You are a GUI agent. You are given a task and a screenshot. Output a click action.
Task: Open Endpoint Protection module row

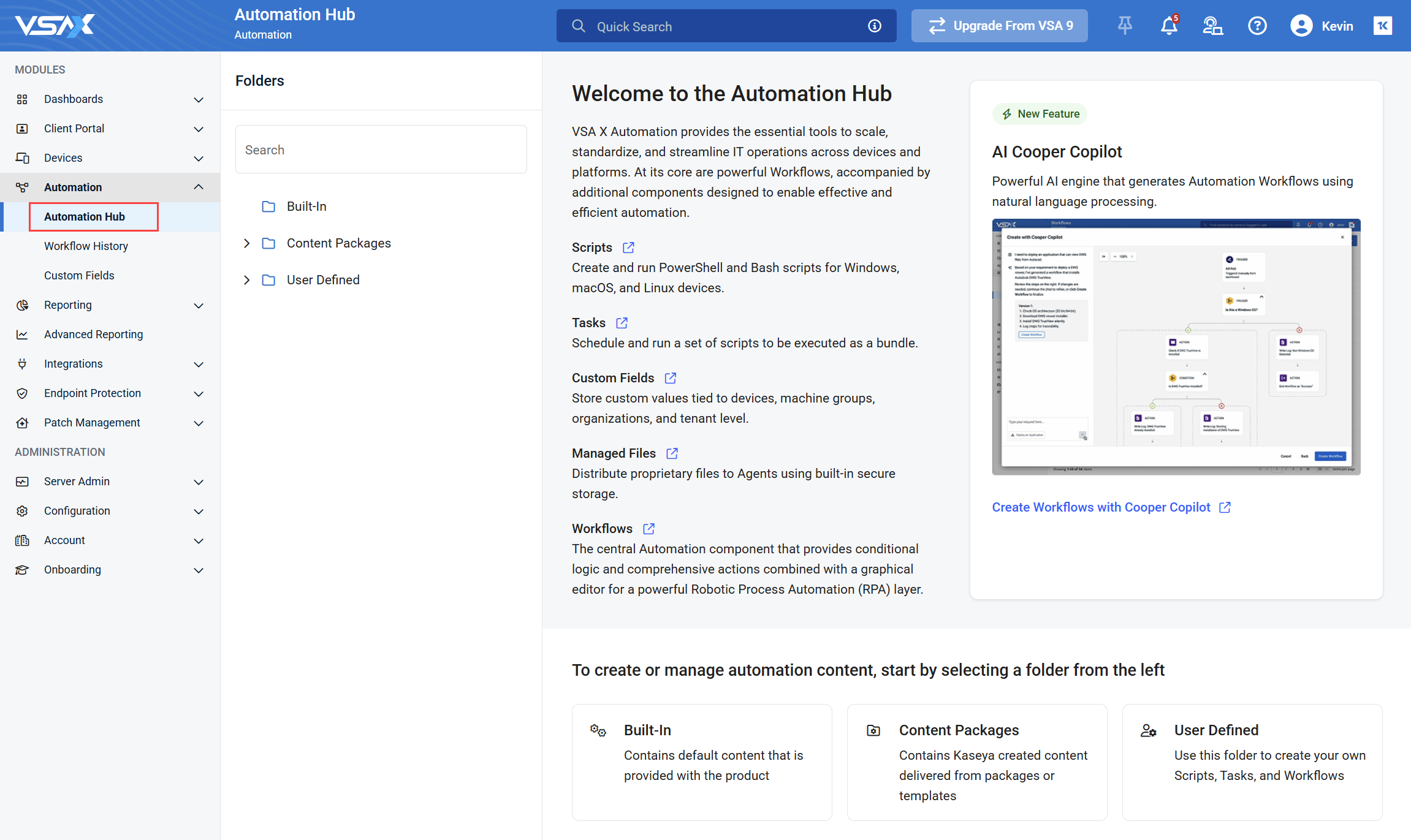click(x=110, y=393)
